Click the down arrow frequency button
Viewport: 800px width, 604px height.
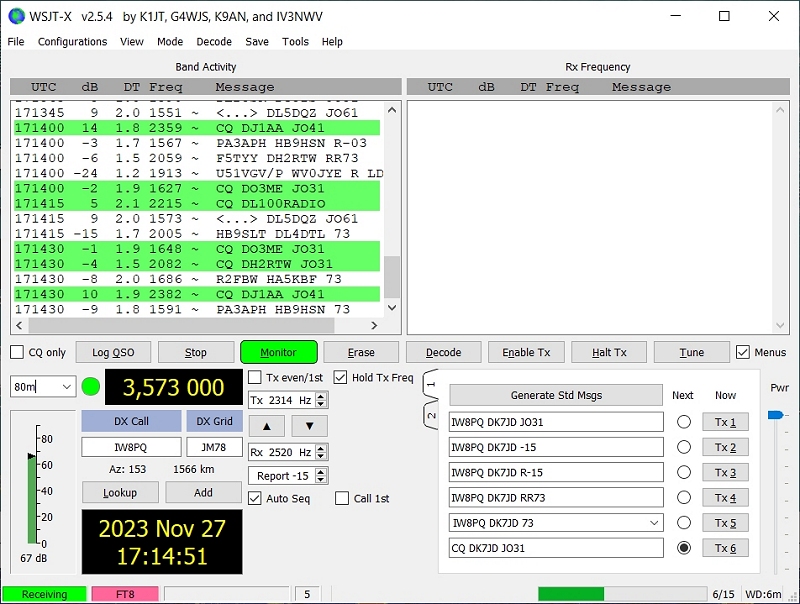coord(309,426)
